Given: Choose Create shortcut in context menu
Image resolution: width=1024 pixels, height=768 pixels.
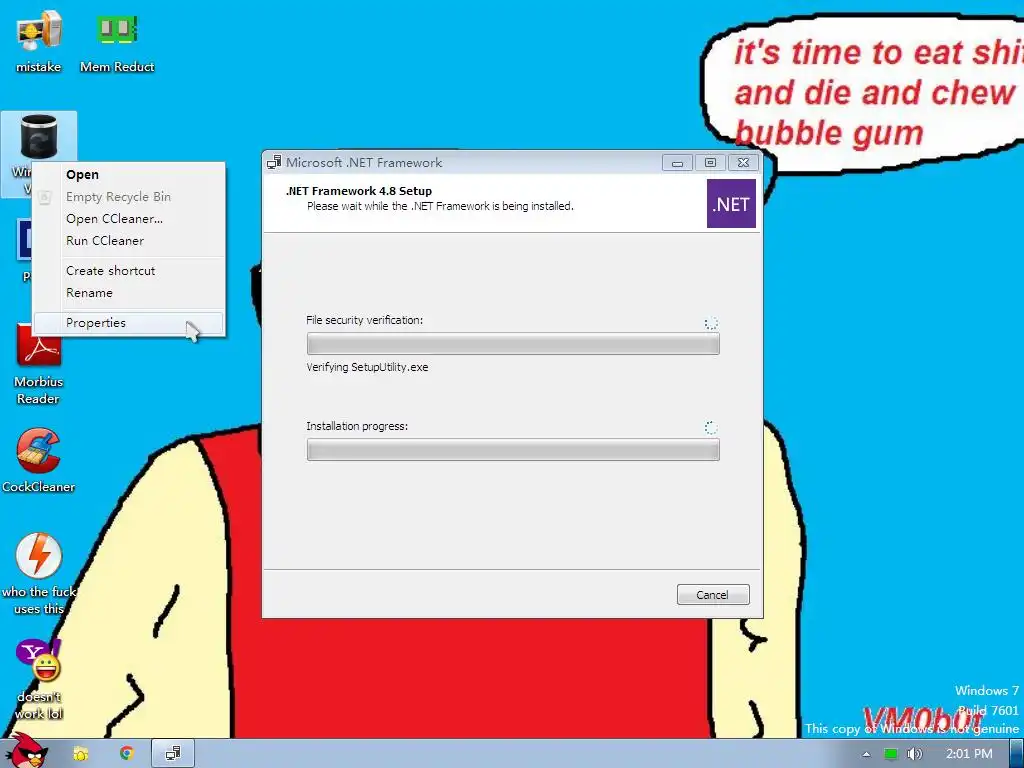Looking at the screenshot, I should [x=129, y=270].
